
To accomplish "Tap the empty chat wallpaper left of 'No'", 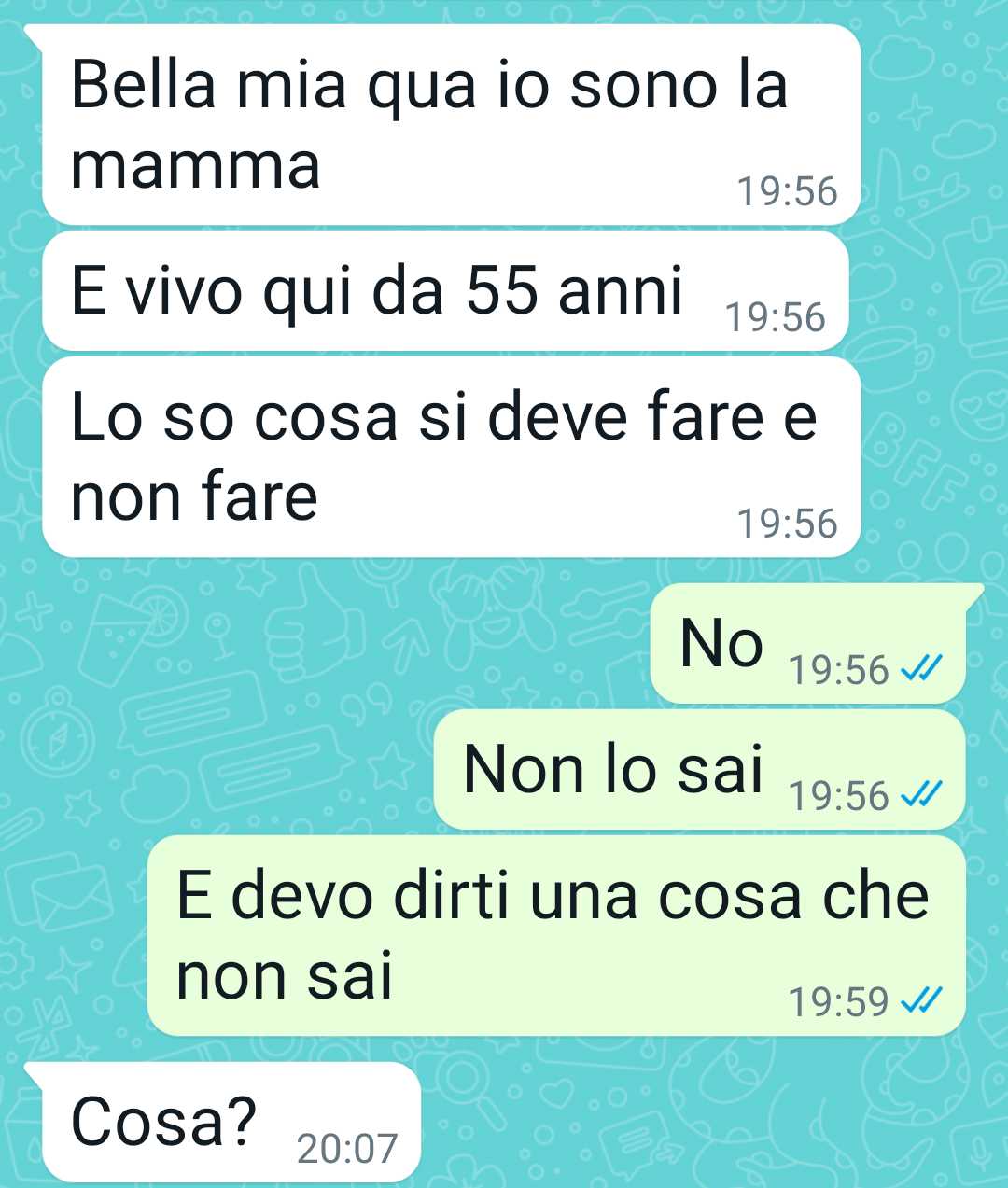I will tap(327, 644).
